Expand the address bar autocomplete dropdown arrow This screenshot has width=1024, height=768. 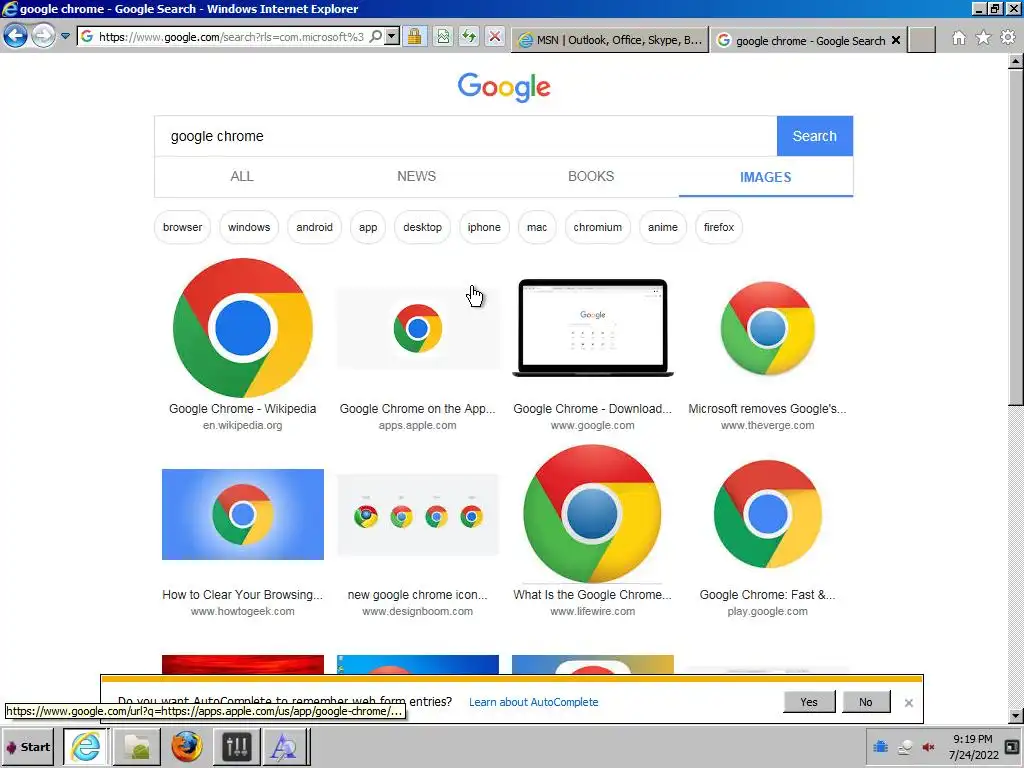[x=392, y=37]
